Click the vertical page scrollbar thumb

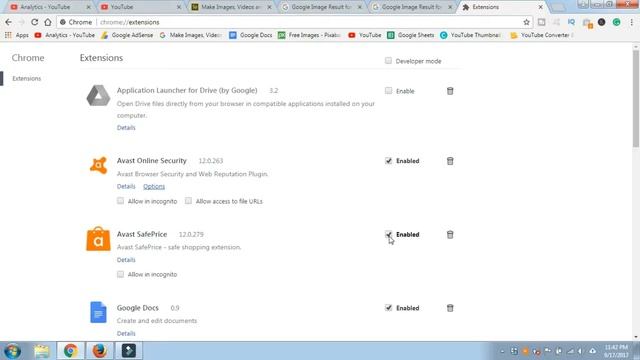click(x=636, y=98)
